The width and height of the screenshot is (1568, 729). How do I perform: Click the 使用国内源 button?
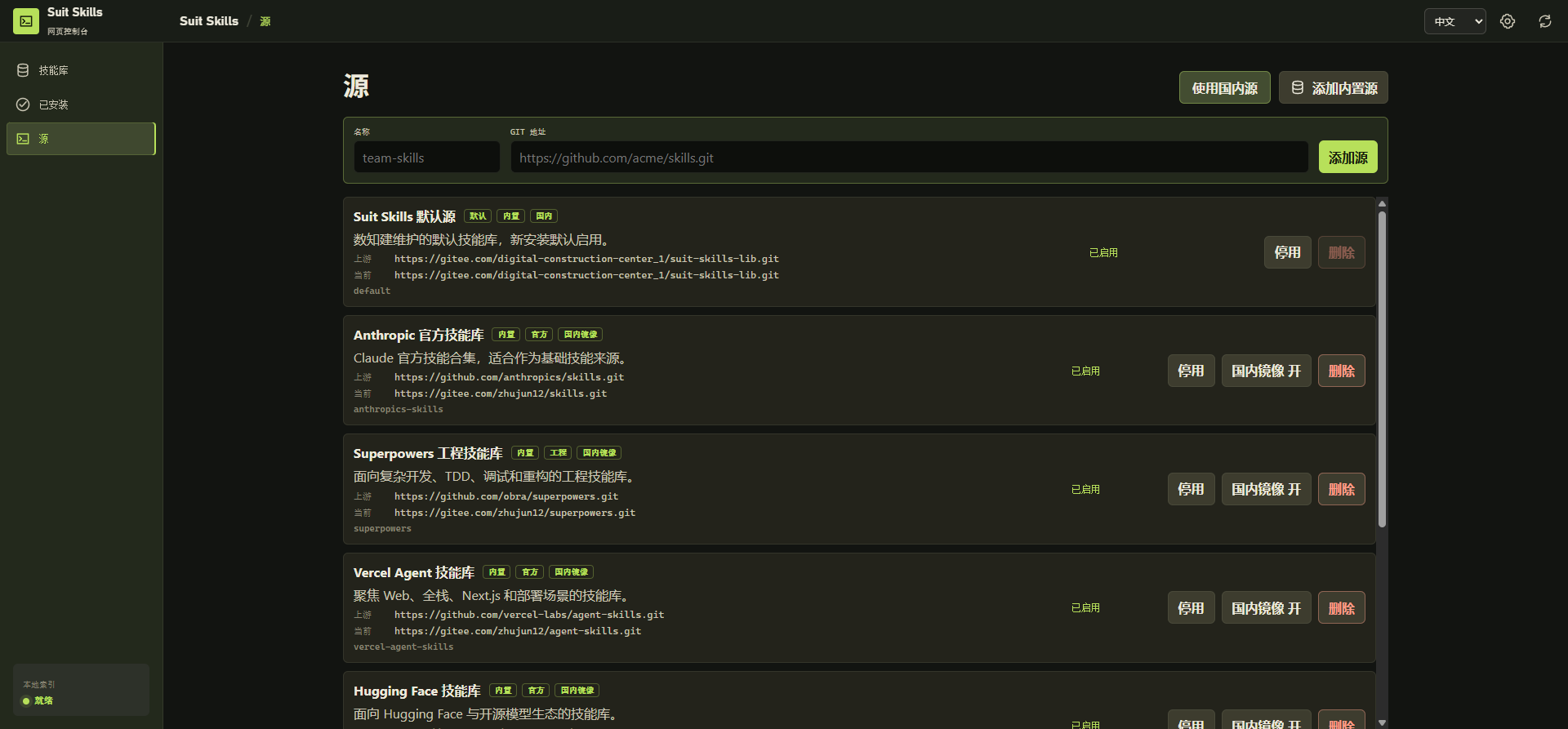coord(1224,87)
